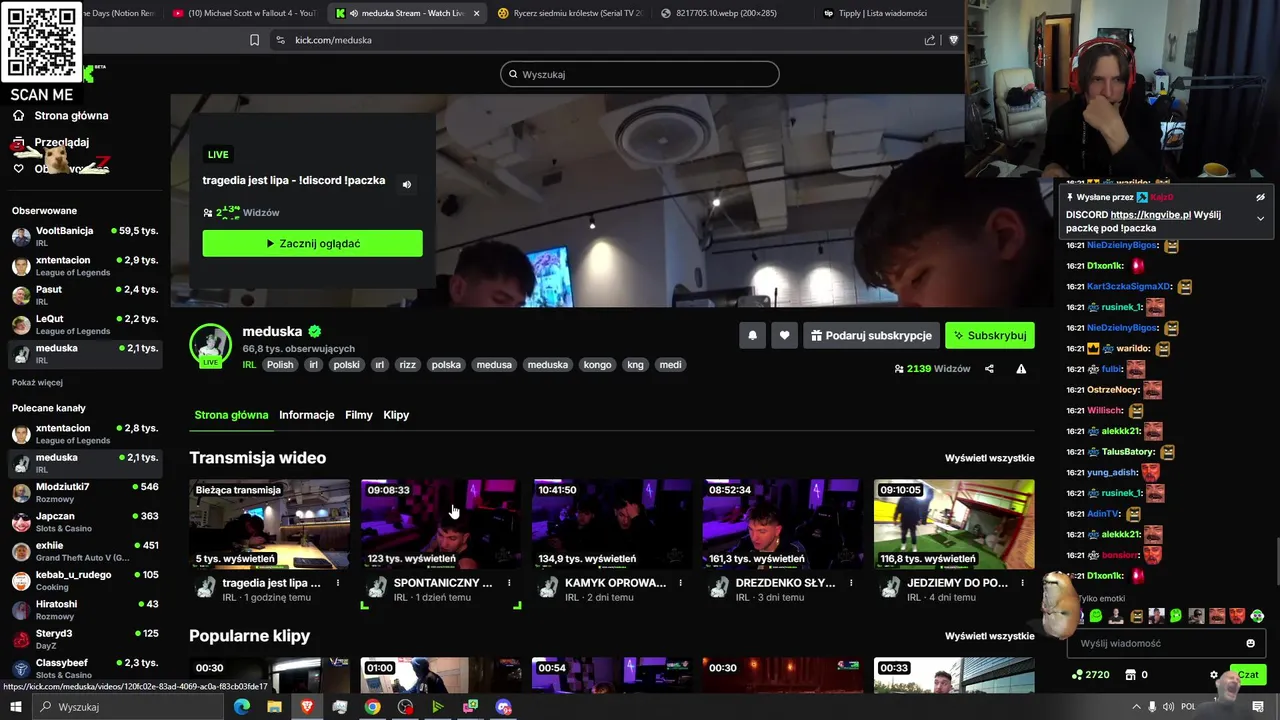Viewport: 1280px width, 720px height.
Task: Click the browser share page icon
Action: 930,40
